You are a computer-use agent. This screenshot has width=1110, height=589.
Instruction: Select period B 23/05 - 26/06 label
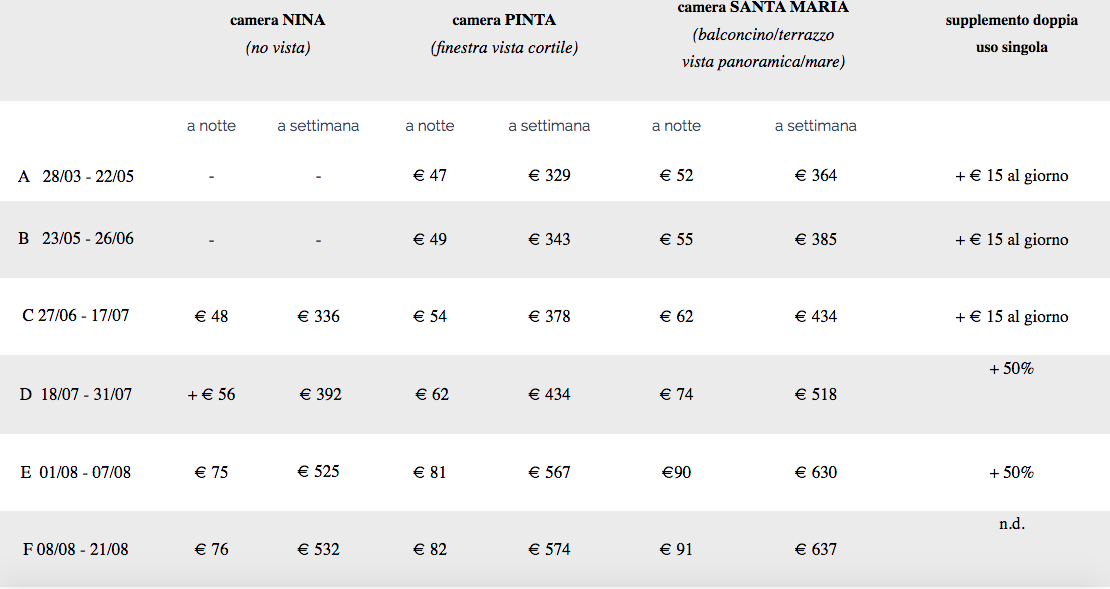(x=76, y=239)
